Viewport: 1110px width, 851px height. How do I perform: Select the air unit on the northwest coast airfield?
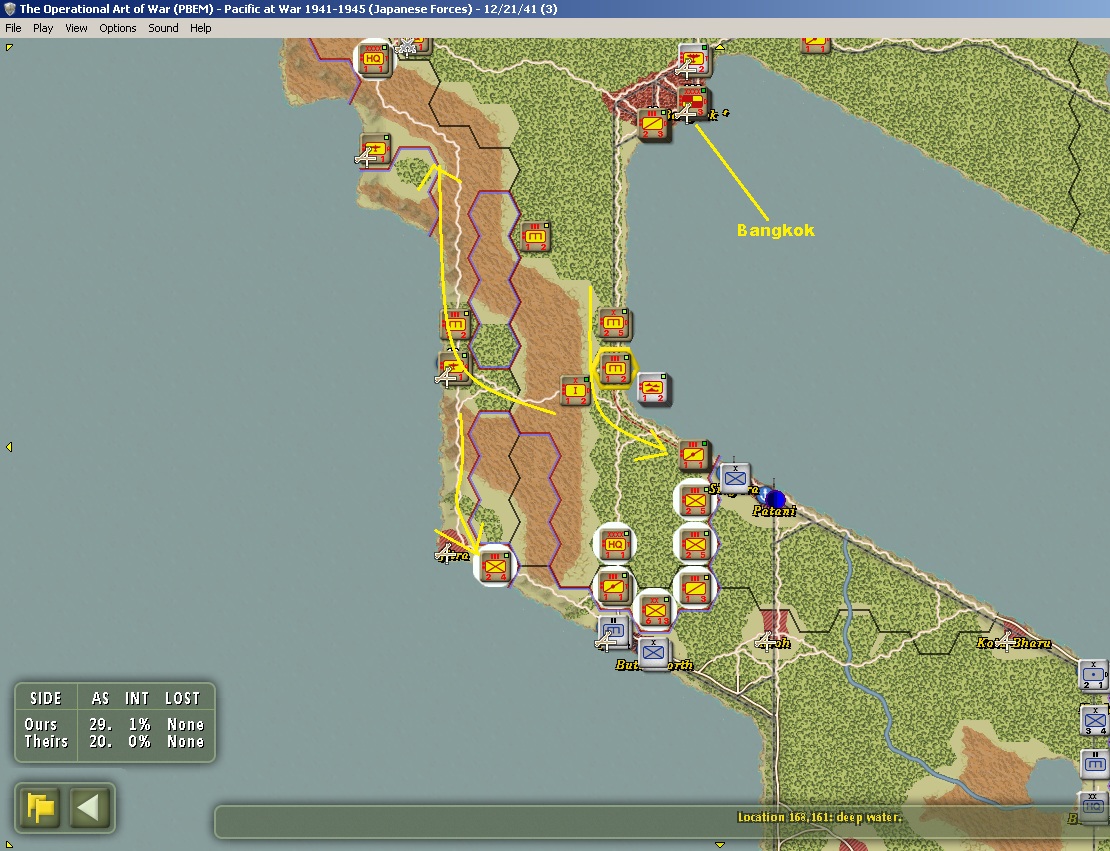[374, 149]
